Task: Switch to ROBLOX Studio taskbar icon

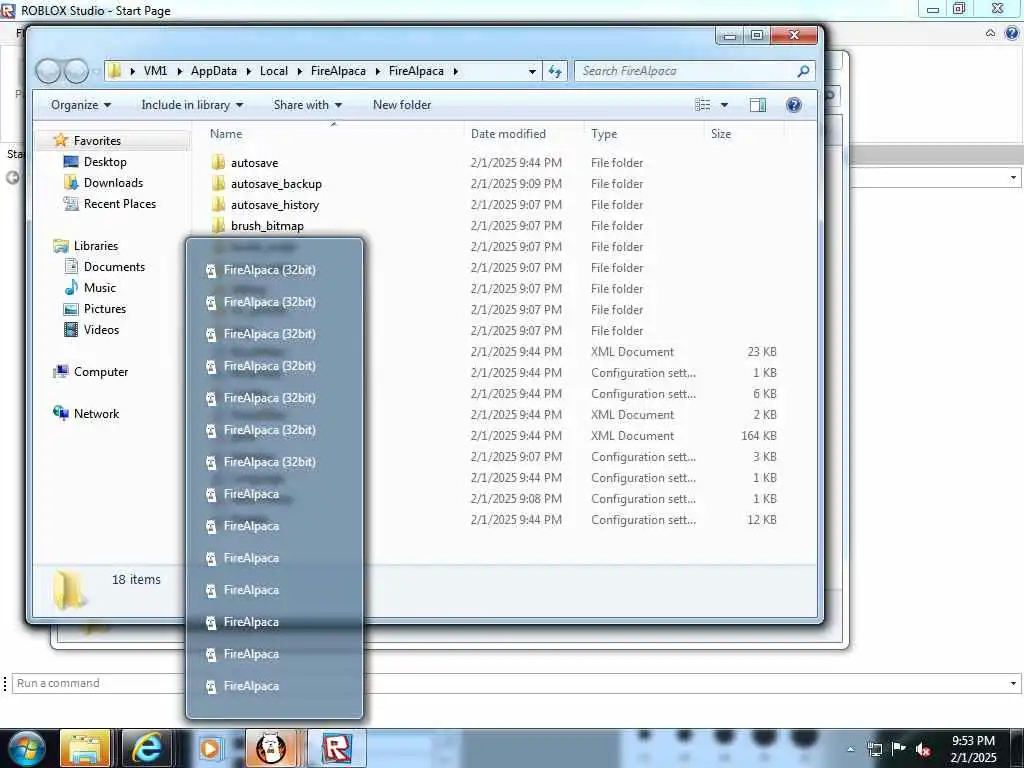Action: (336, 748)
